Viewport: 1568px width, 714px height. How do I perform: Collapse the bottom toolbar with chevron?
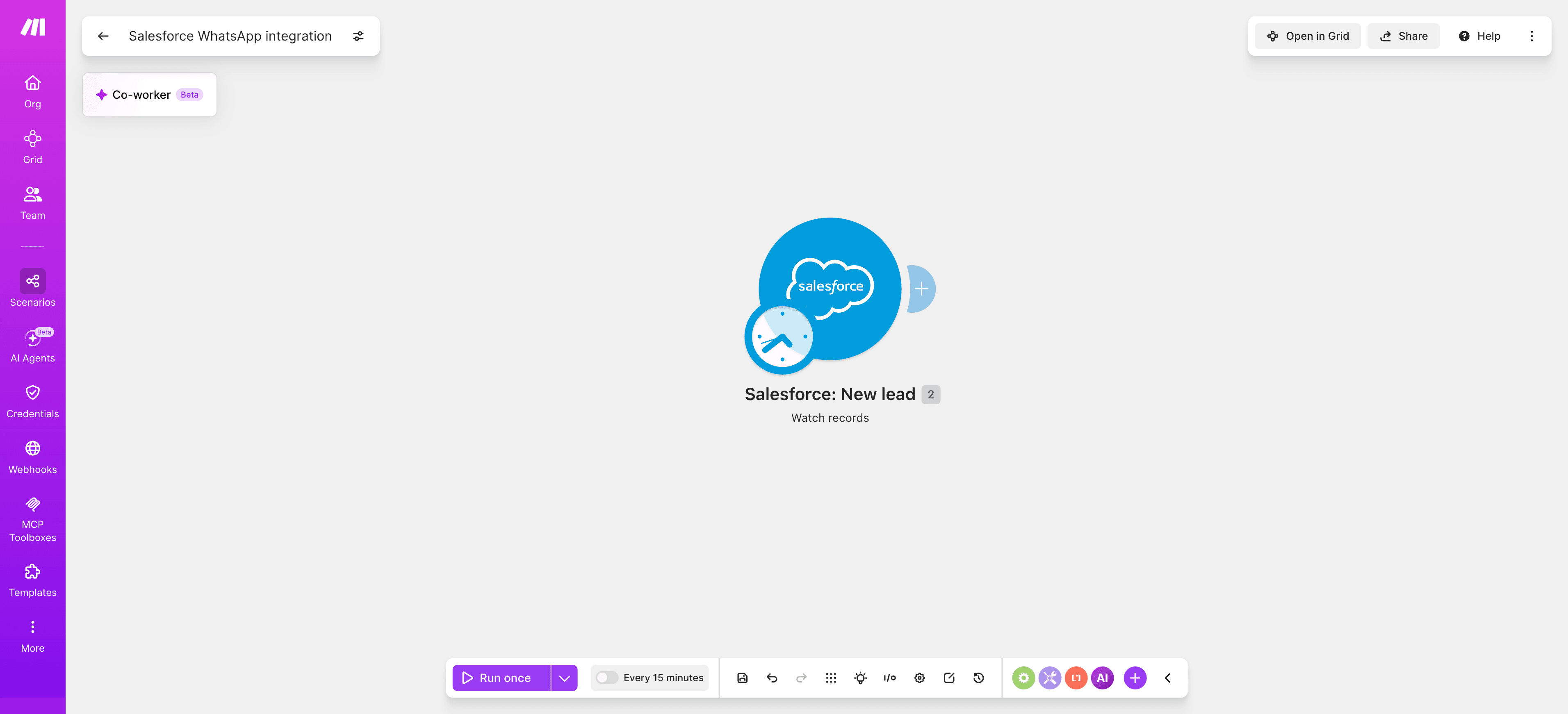pos(1167,678)
